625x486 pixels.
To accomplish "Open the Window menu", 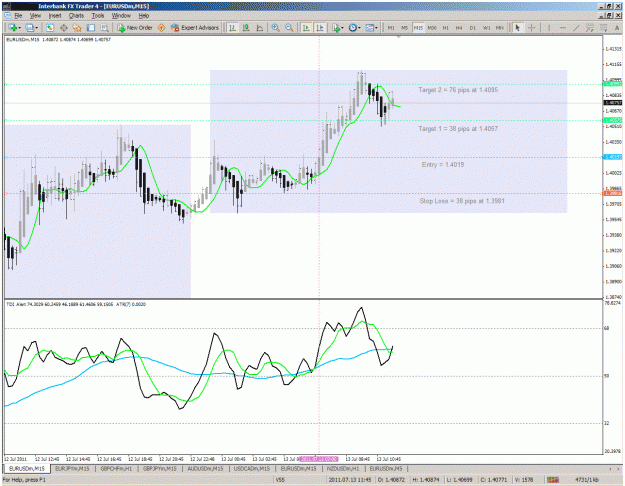I will [121, 16].
